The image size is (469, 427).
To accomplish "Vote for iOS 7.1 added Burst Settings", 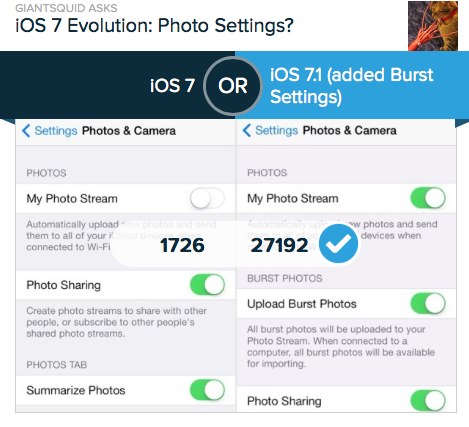I will 351,86.
